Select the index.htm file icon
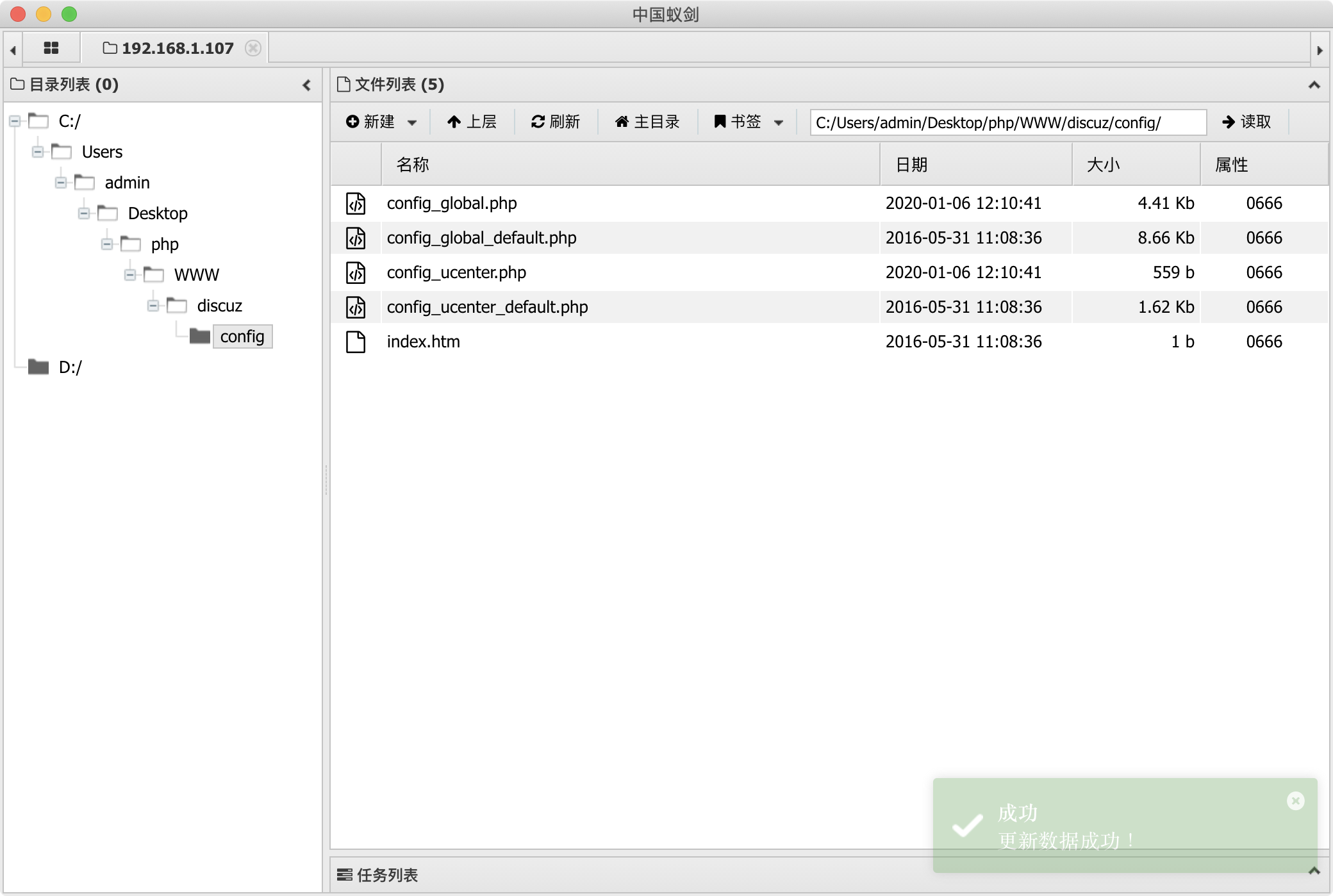Viewport: 1333px width, 896px height. coord(356,342)
